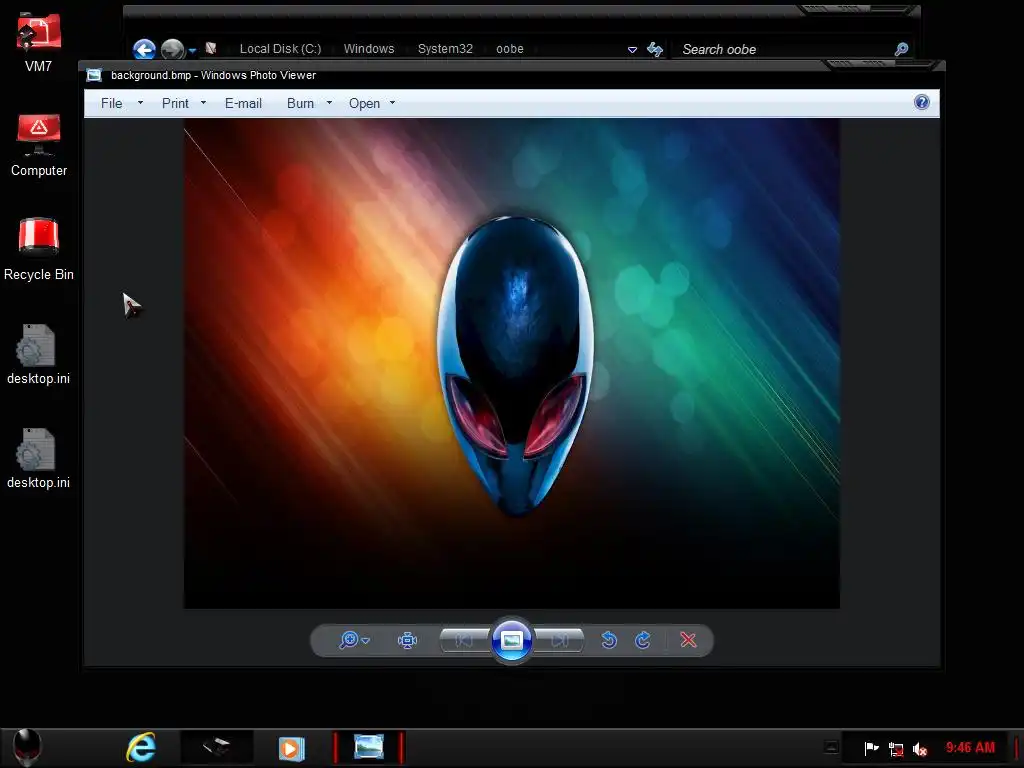1024x768 pixels.
Task: Select the Computer desktop icon
Action: 39,145
